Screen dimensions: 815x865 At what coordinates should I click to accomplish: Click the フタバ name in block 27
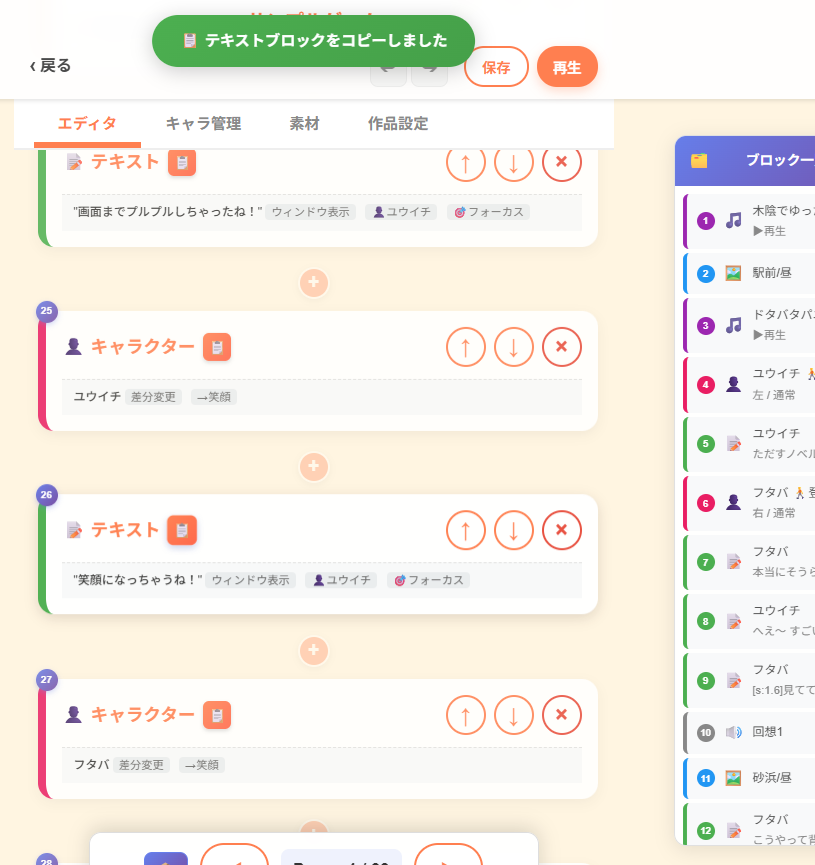click(91, 765)
